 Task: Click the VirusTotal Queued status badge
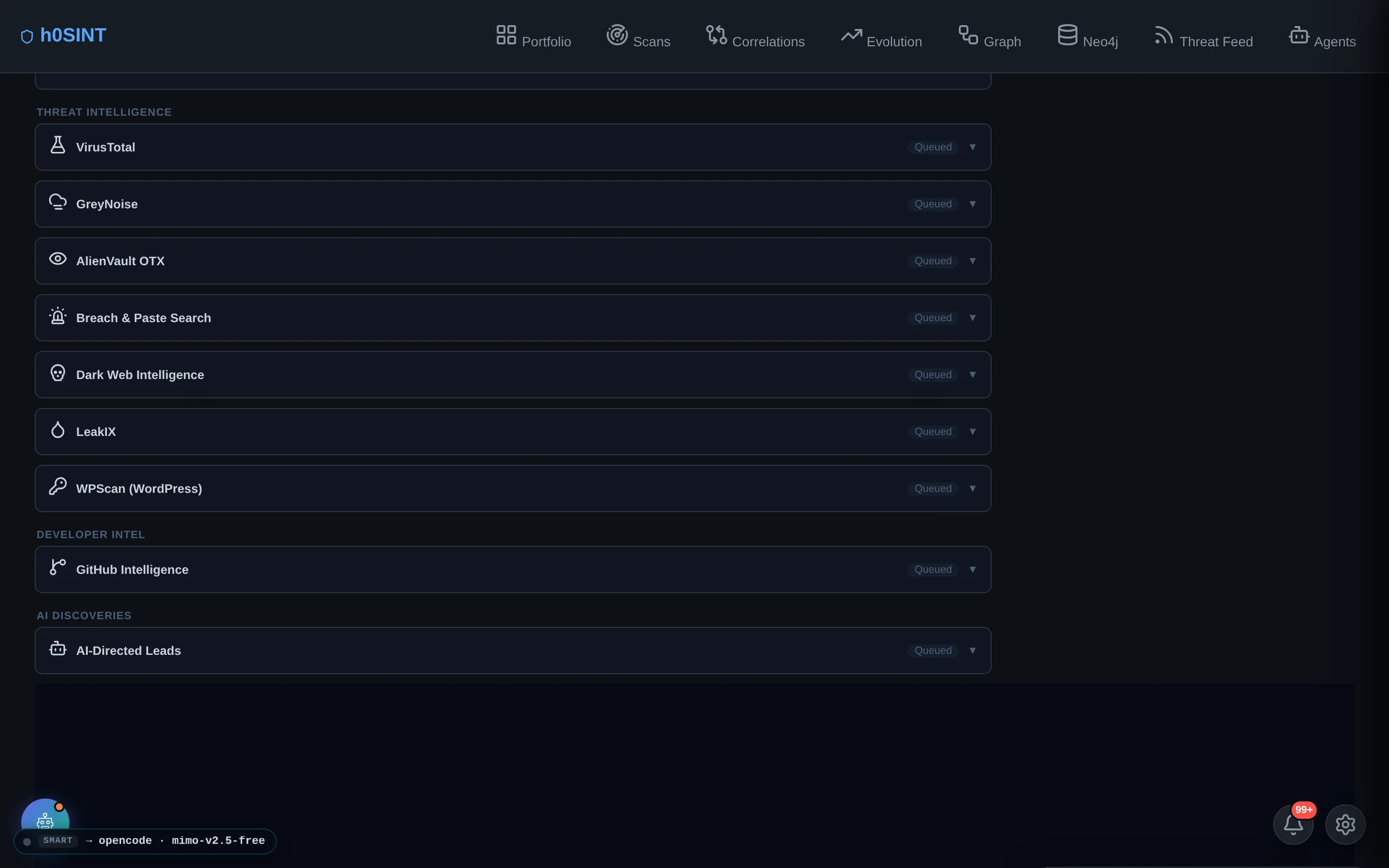pyautogui.click(x=933, y=147)
